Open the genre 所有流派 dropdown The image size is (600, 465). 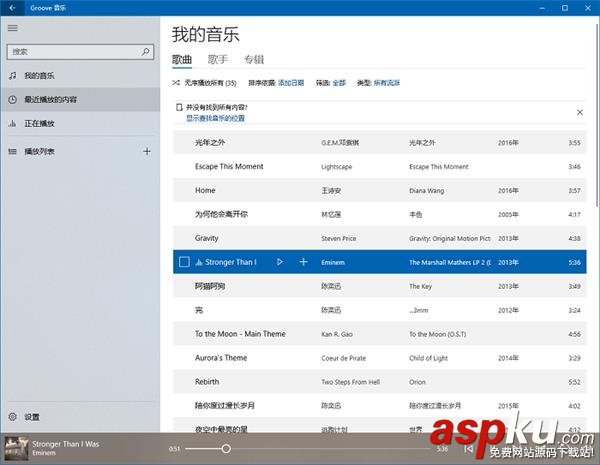[386, 83]
